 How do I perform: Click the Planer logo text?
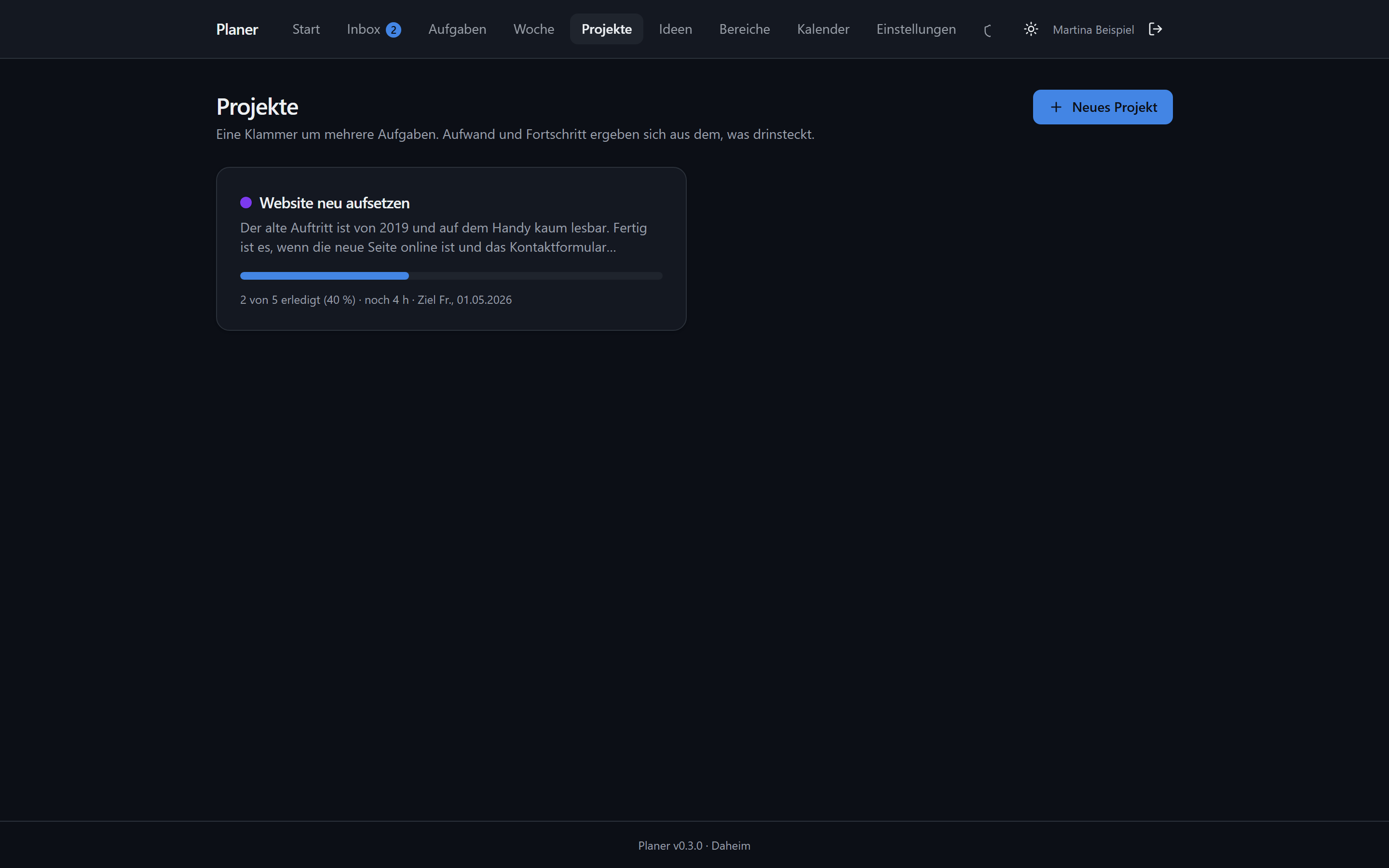pos(237,29)
